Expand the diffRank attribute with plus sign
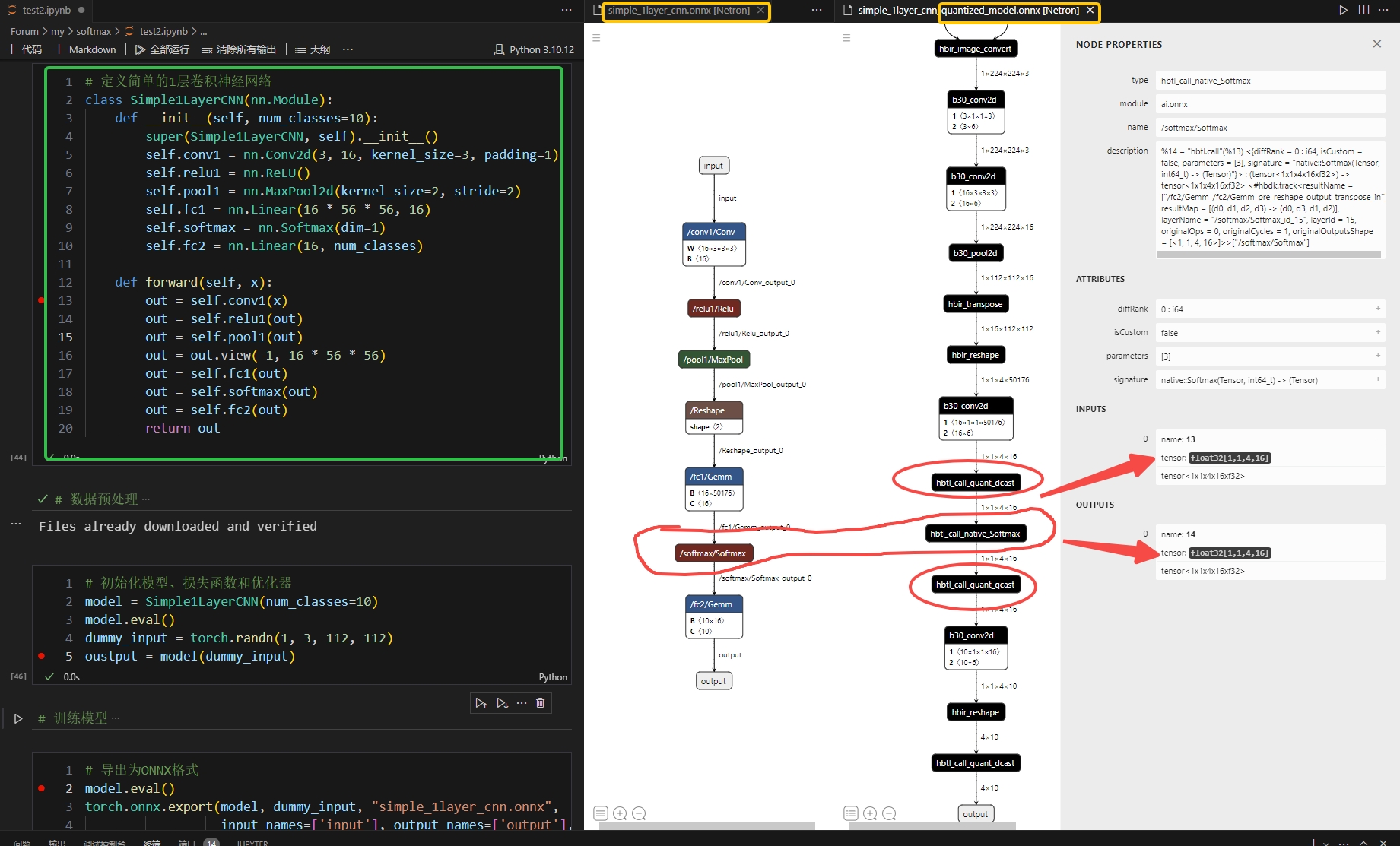This screenshot has height=846, width=1400. click(x=1377, y=309)
